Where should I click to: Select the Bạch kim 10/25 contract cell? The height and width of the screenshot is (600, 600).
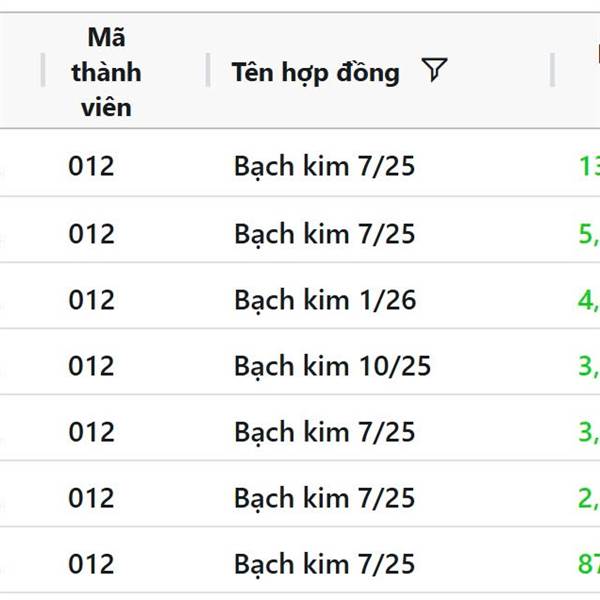click(333, 366)
